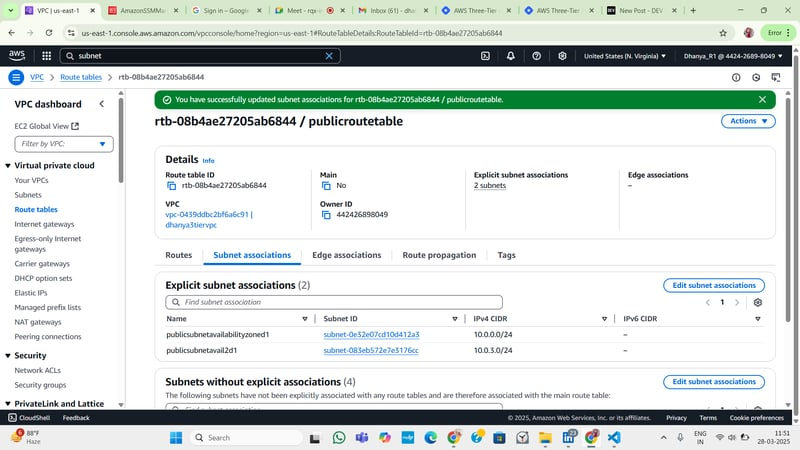Switch to the AmazonSSMMa browser tab
This screenshot has width=800, height=450.
click(x=143, y=10)
